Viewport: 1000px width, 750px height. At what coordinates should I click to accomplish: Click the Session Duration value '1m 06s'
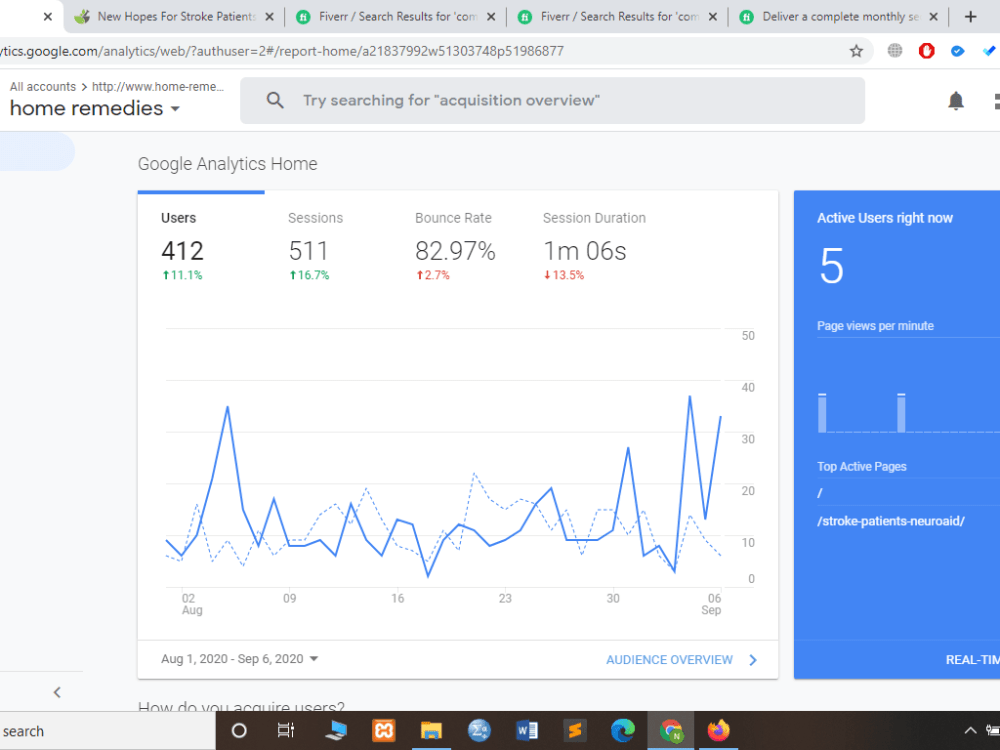[x=585, y=251]
